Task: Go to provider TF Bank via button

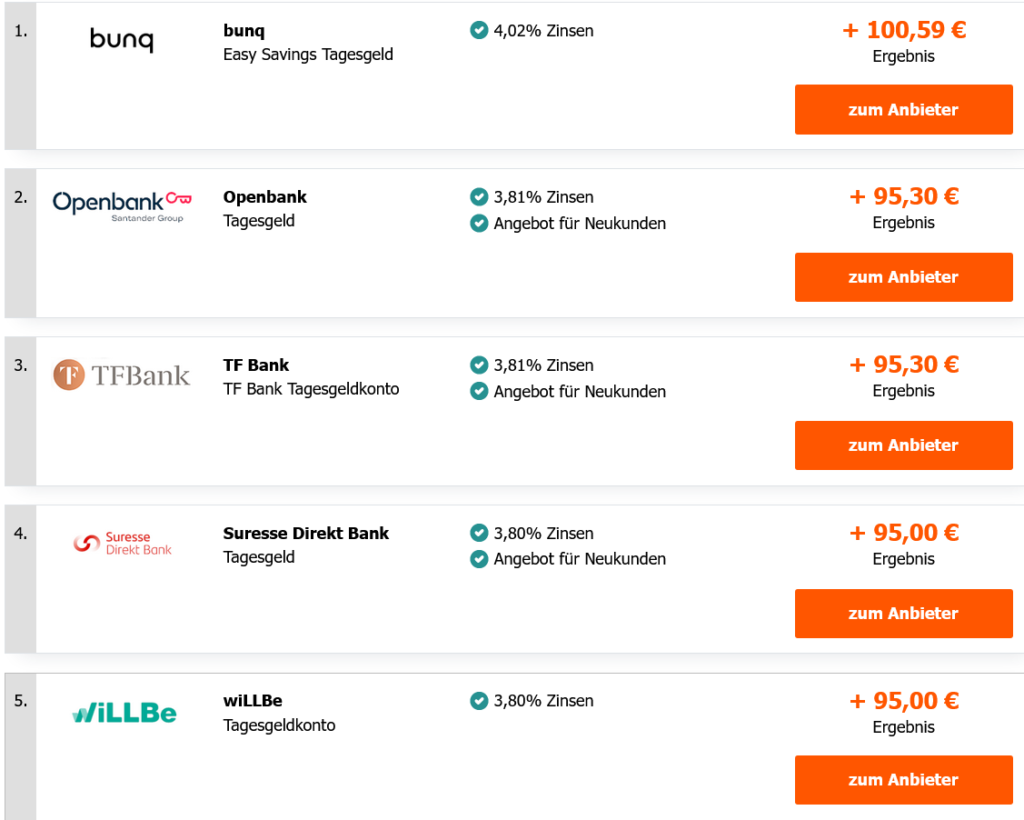Action: [x=903, y=445]
